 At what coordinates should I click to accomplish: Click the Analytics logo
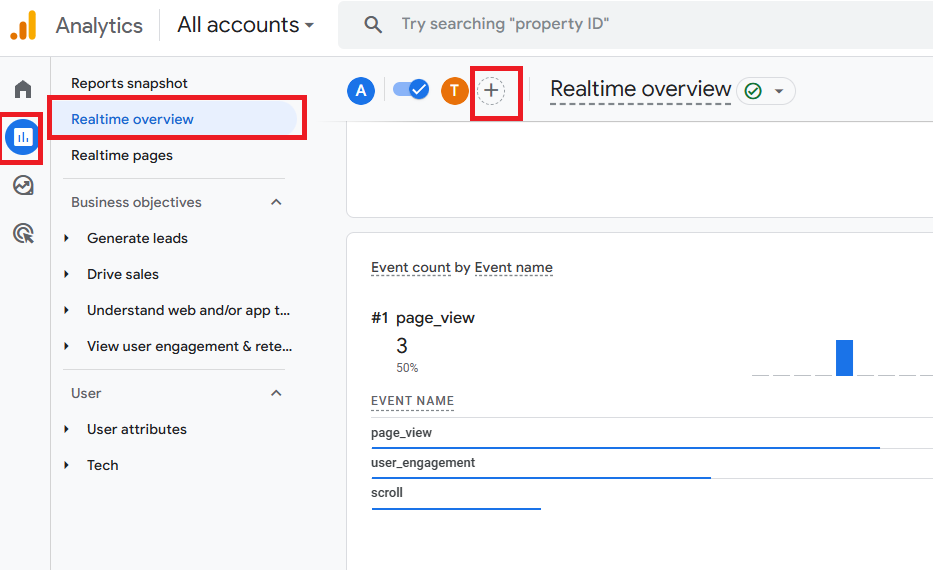click(24, 26)
